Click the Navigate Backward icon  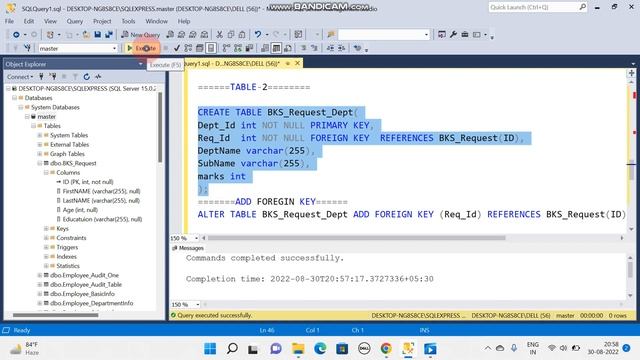point(16,35)
